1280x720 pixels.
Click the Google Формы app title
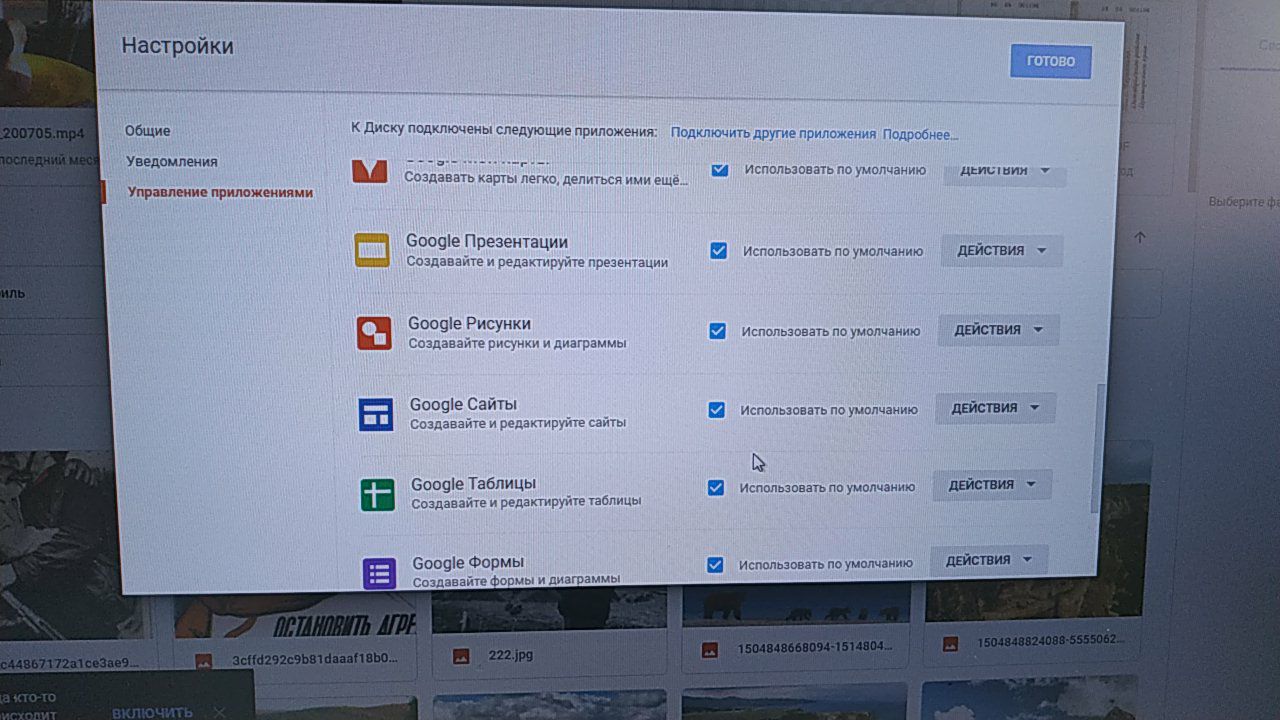pyautogui.click(x=468, y=563)
